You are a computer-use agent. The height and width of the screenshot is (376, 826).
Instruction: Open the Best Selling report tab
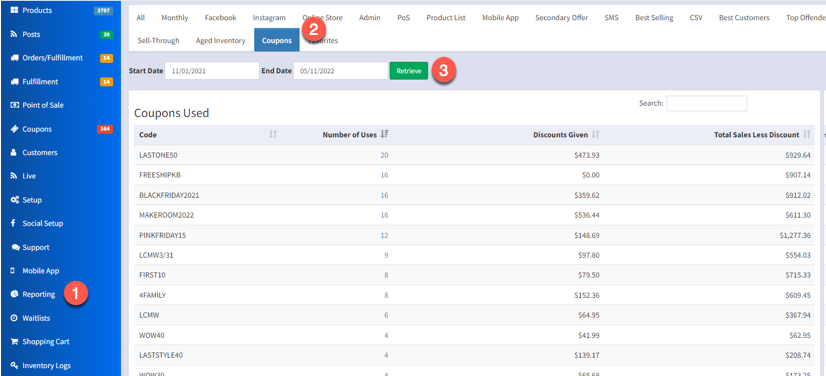[x=654, y=18]
